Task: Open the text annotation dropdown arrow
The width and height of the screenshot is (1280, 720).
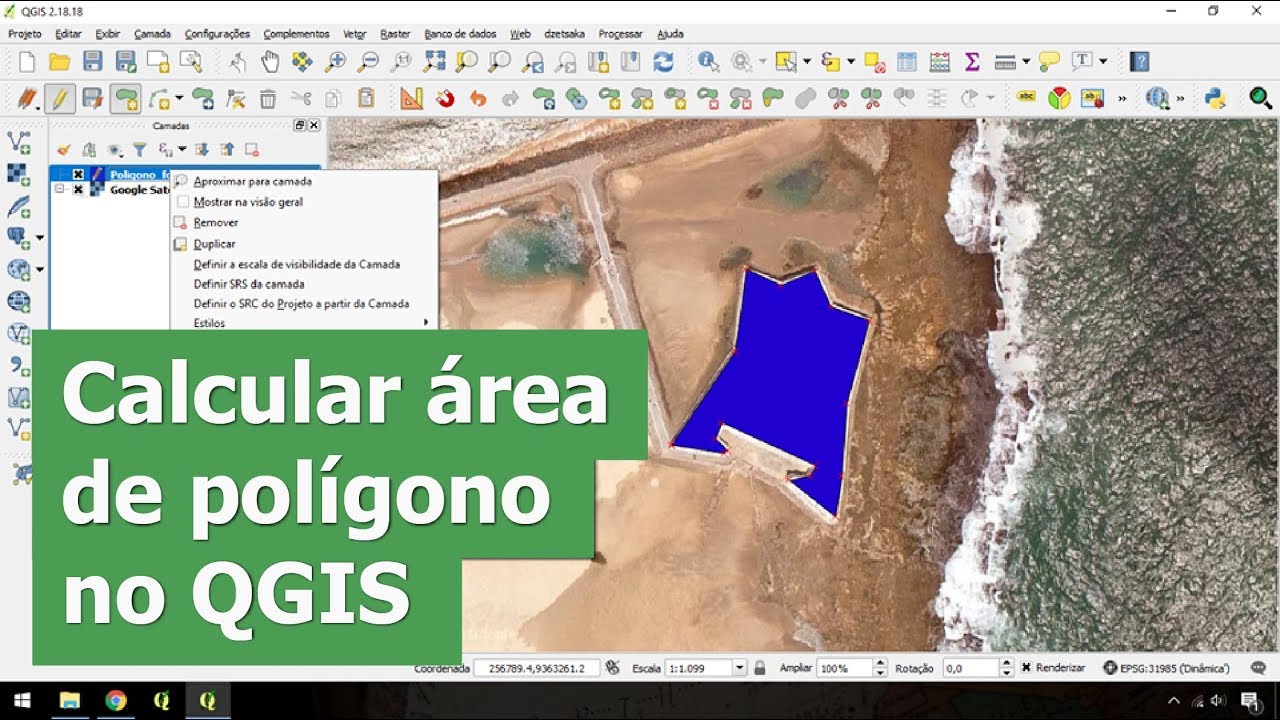Action: point(1103,62)
